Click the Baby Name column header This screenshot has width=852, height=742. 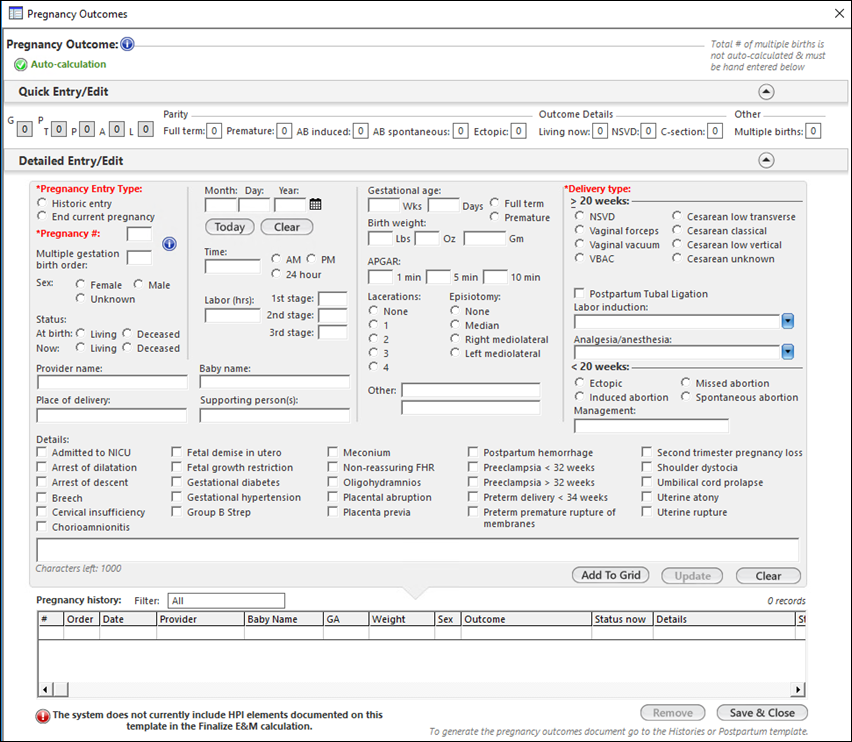point(284,619)
